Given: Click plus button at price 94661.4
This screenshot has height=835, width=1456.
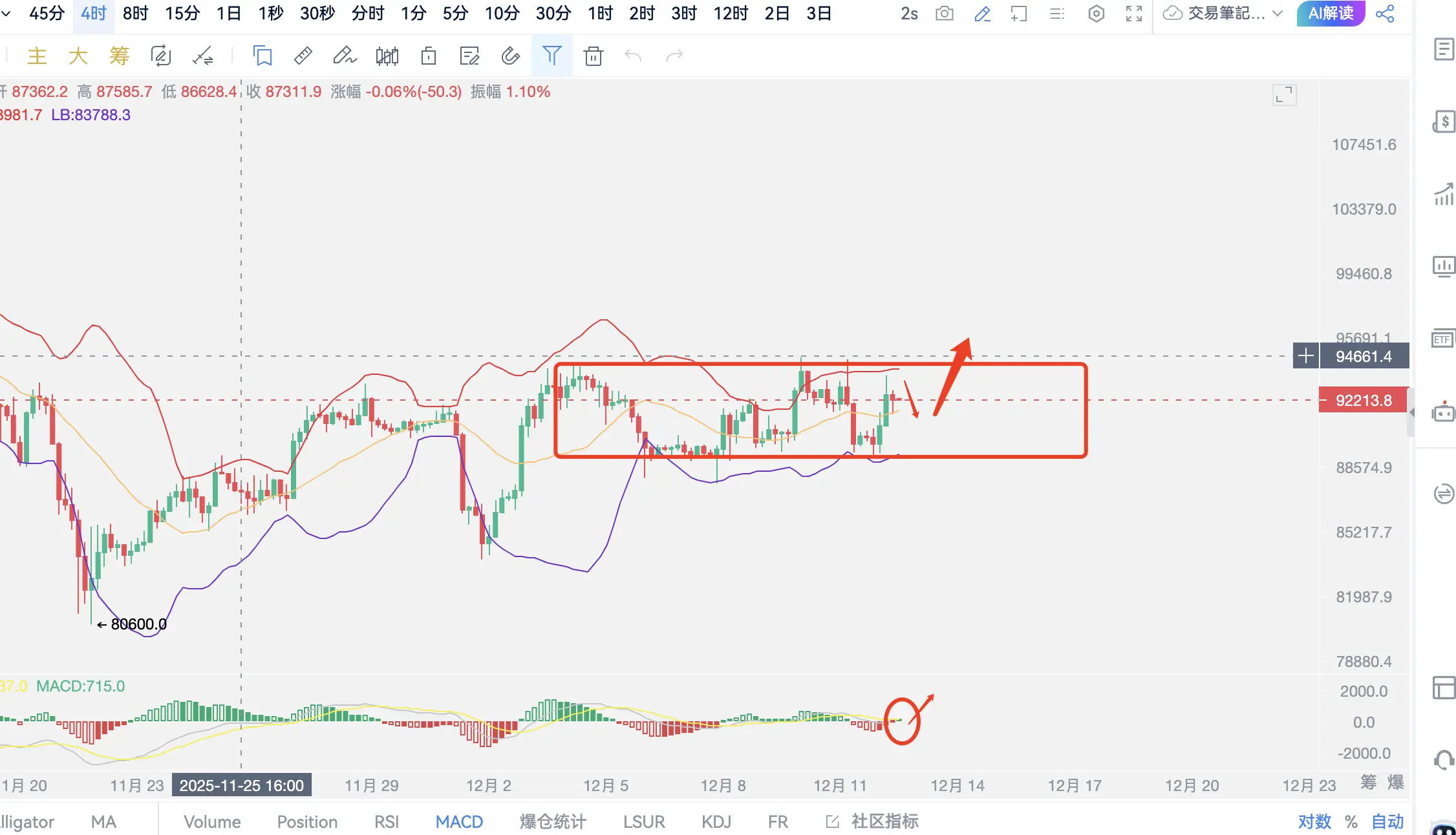Looking at the screenshot, I should click(1305, 356).
